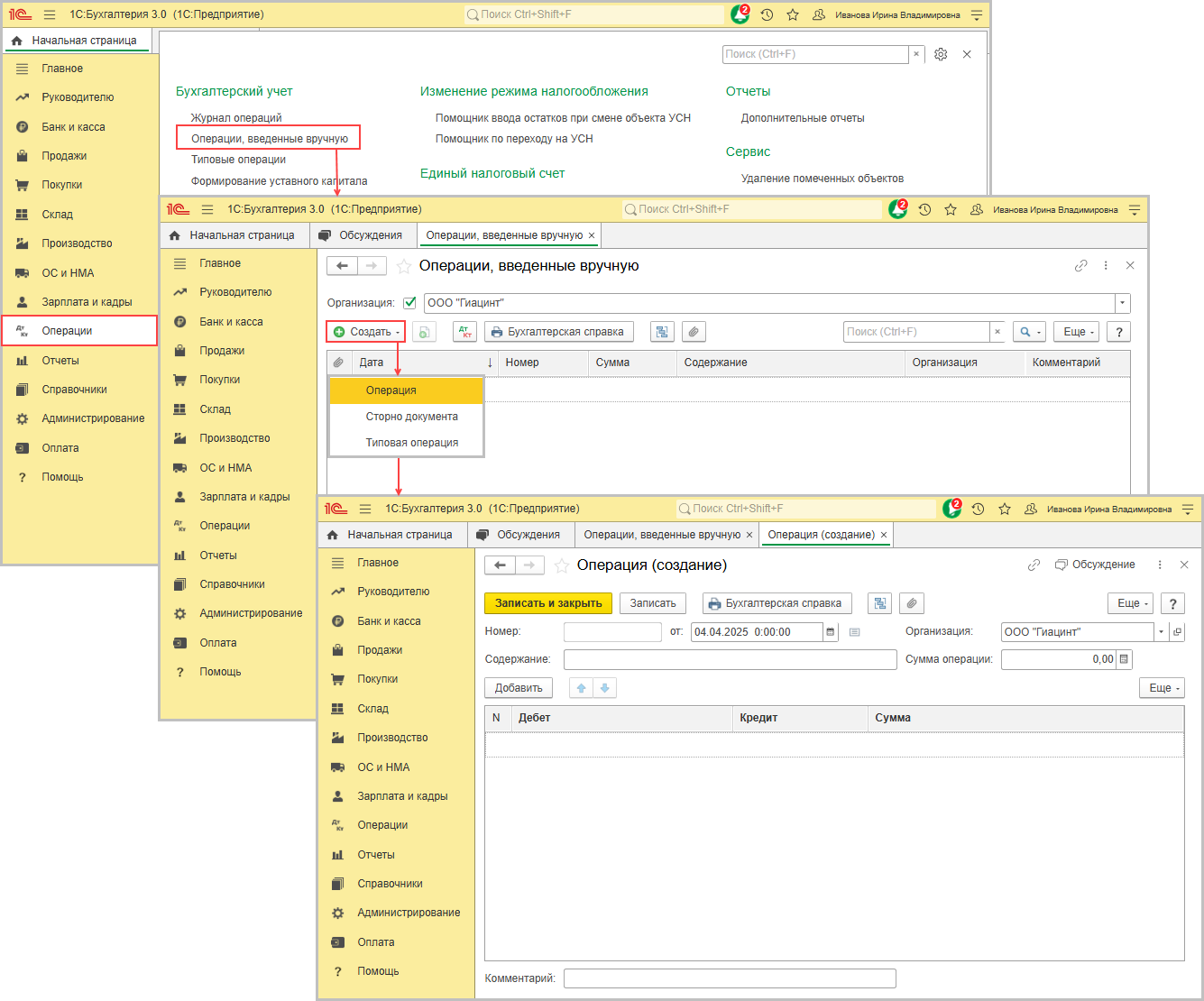
Task: Toggle Организация filter checkbox in operations list
Action: (410, 303)
